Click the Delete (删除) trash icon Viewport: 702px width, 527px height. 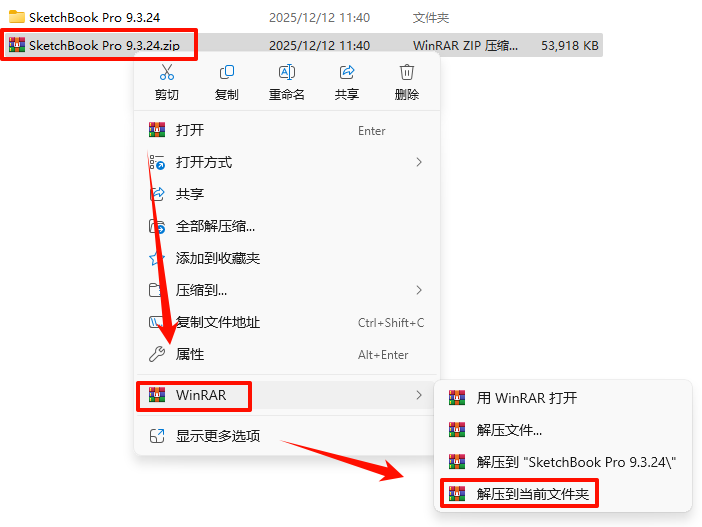407,72
